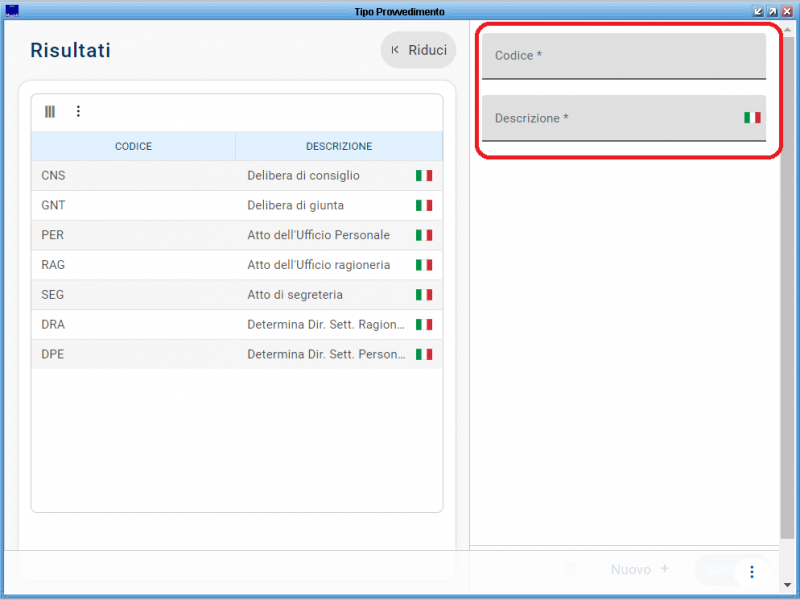Click the Delibera di giunta description
The image size is (800, 600).
(295, 206)
